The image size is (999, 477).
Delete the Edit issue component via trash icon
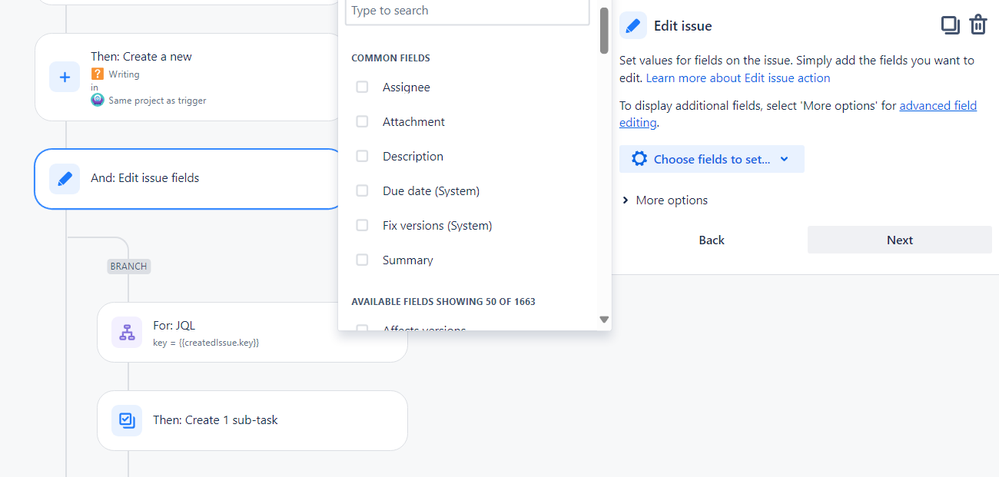pyautogui.click(x=978, y=25)
